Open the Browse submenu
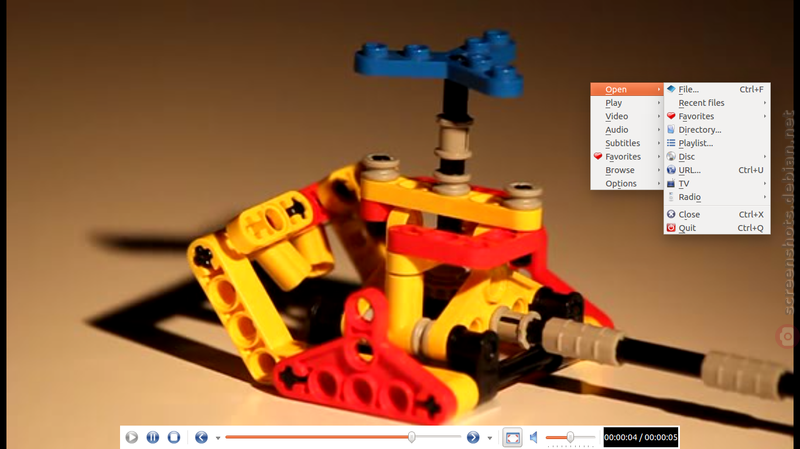The image size is (800, 449). click(627, 170)
